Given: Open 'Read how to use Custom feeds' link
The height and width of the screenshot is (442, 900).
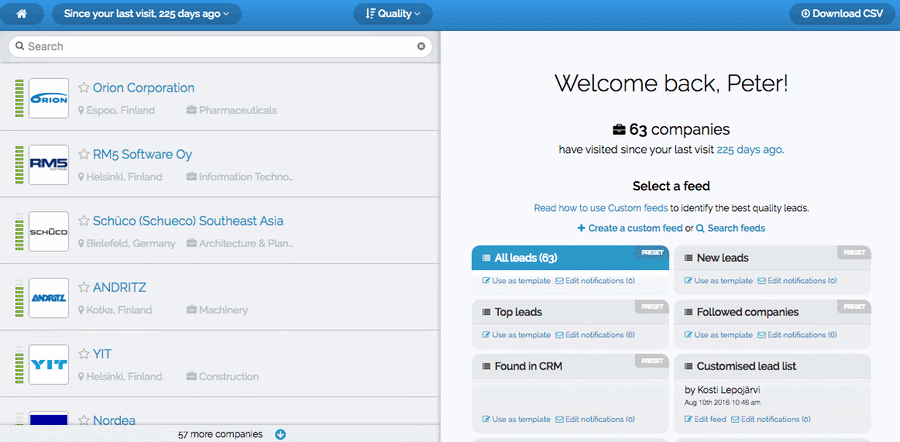Looking at the screenshot, I should pyautogui.click(x=601, y=208).
